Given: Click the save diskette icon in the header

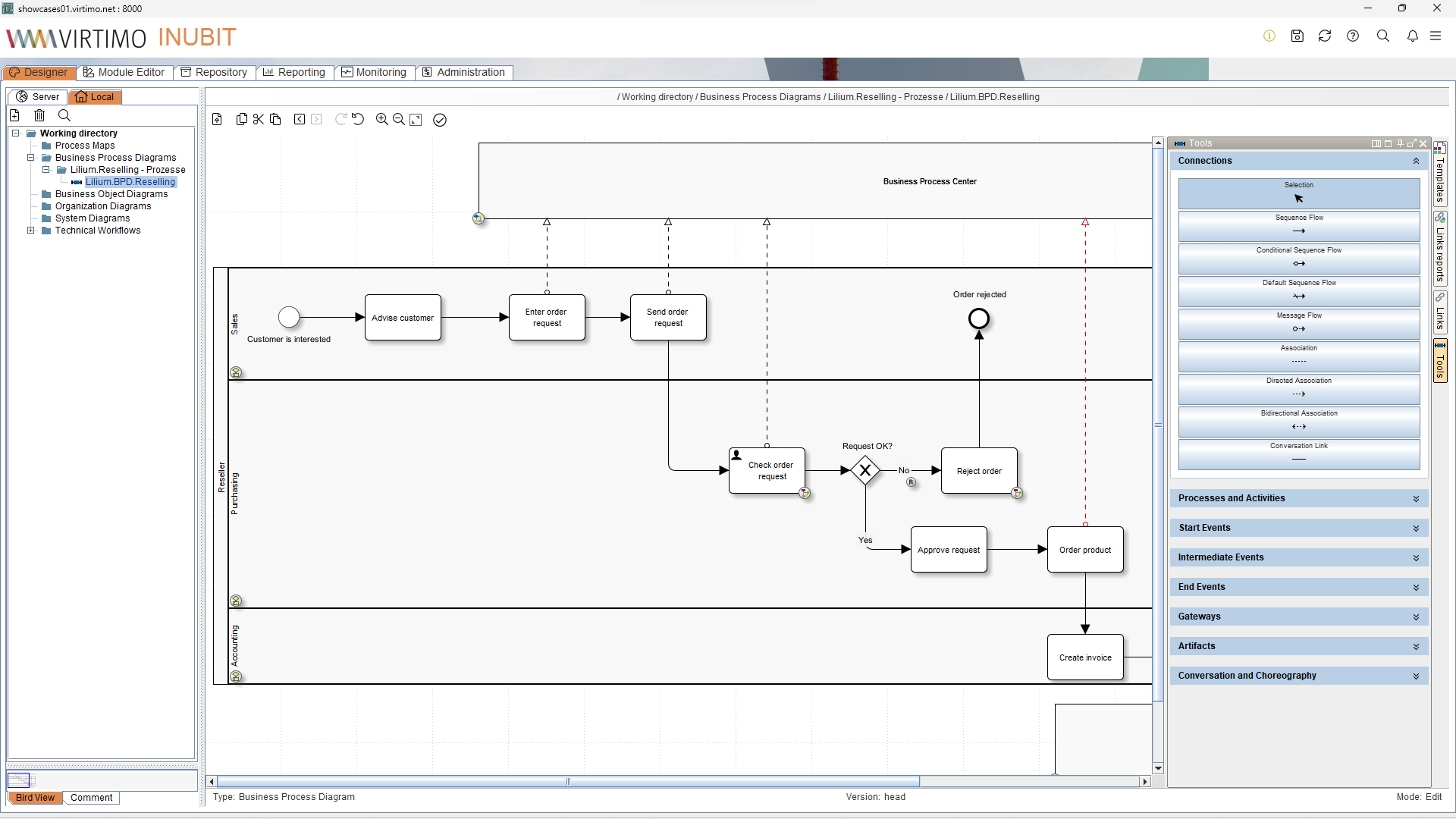Looking at the screenshot, I should 1297,36.
